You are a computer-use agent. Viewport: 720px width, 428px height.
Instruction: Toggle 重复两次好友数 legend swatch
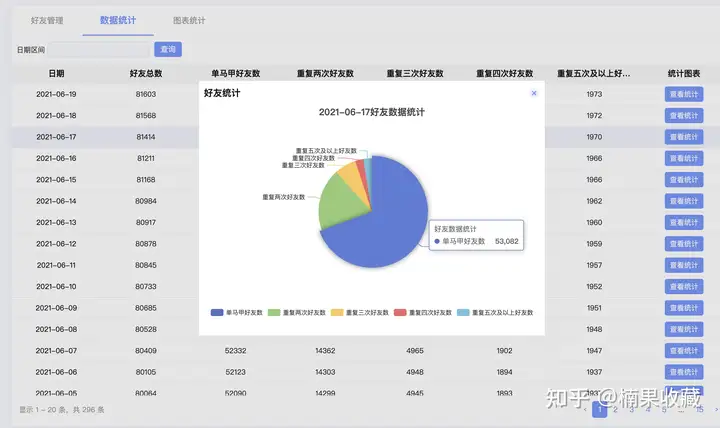tap(274, 313)
